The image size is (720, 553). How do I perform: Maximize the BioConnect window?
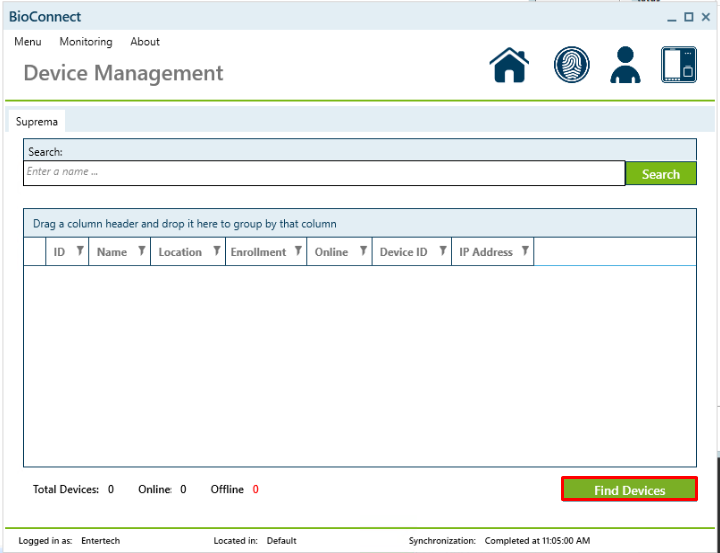point(688,17)
